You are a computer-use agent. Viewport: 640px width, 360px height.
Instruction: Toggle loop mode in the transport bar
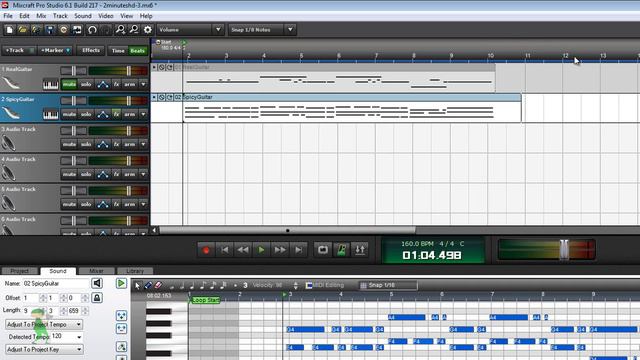[x=322, y=250]
